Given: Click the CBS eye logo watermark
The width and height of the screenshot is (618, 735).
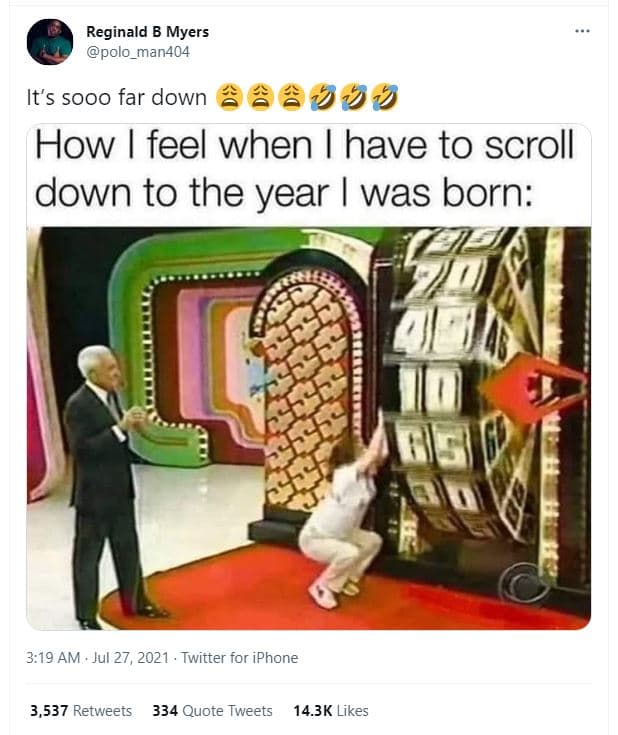Looking at the screenshot, I should pyautogui.click(x=525, y=584).
